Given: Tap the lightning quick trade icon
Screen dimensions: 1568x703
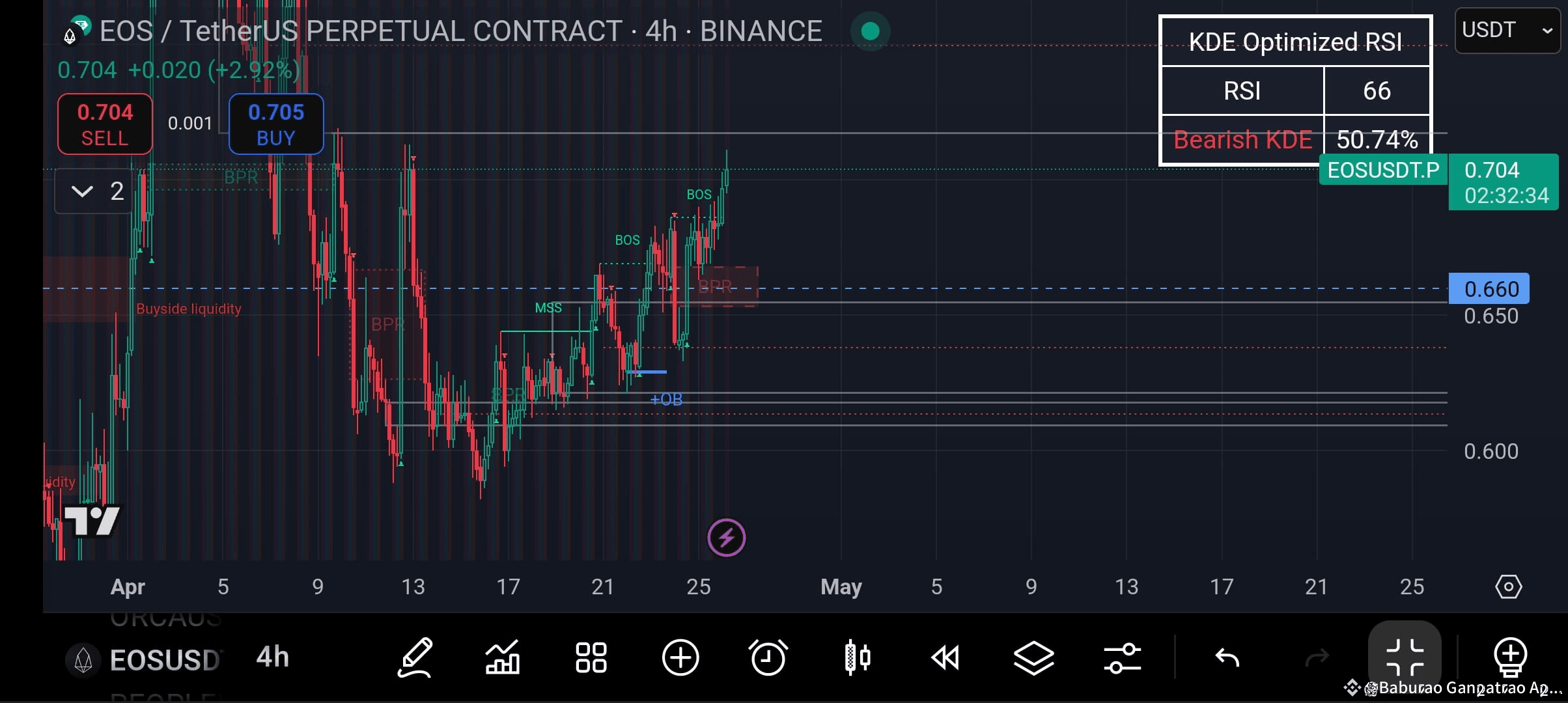Looking at the screenshot, I should tap(725, 537).
